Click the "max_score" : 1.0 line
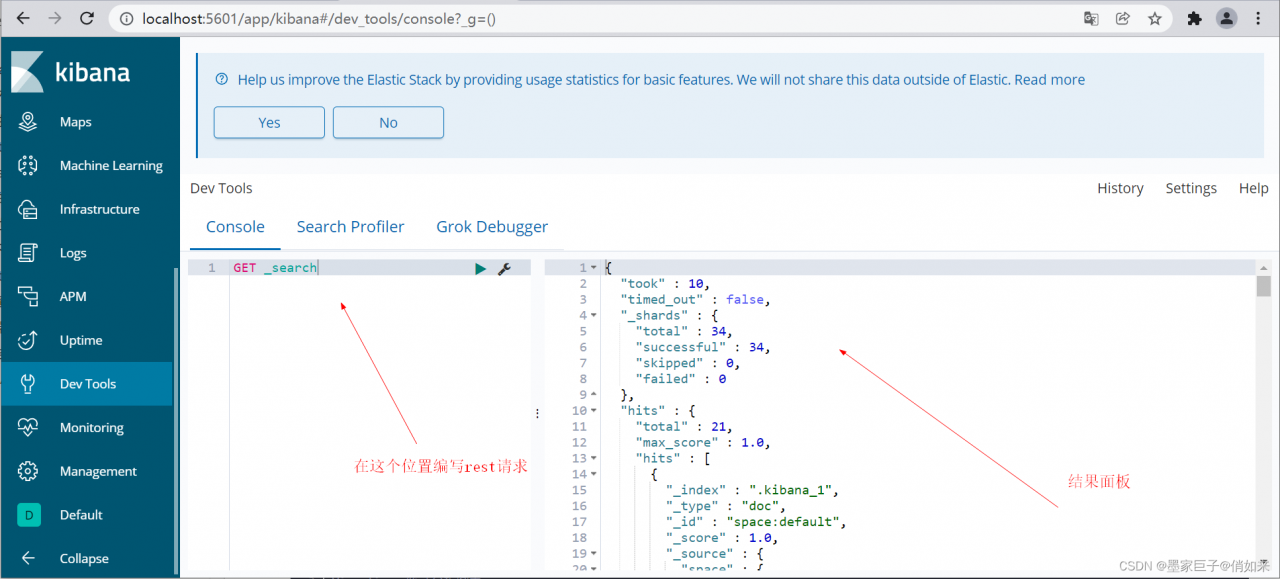This screenshot has width=1280, height=579. pyautogui.click(x=703, y=443)
